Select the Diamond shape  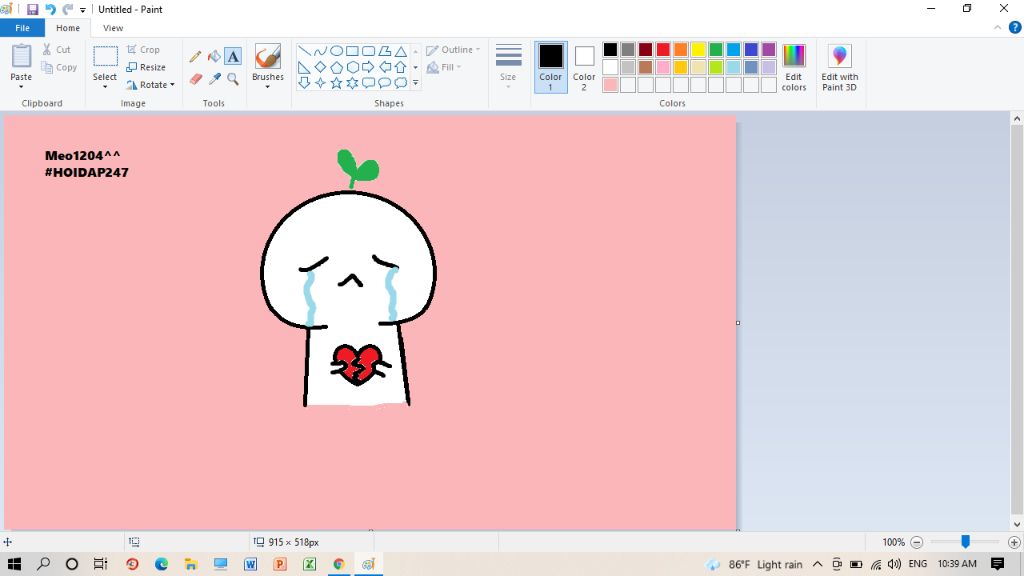[320, 67]
